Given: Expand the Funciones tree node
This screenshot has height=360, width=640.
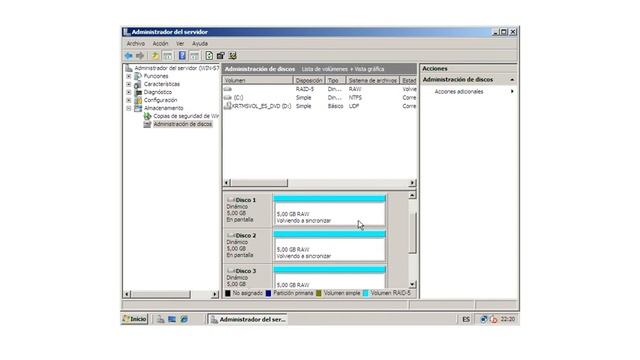Looking at the screenshot, I should coord(129,76).
